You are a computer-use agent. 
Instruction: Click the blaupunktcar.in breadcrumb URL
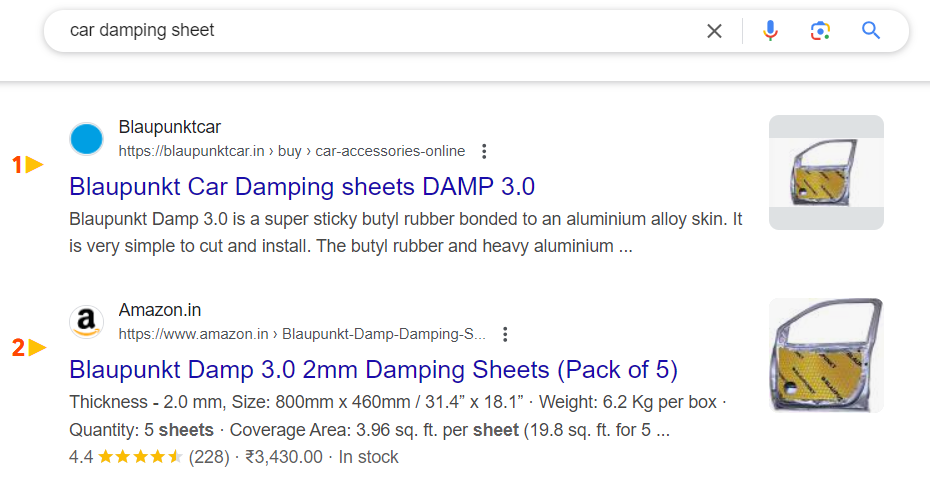point(291,152)
